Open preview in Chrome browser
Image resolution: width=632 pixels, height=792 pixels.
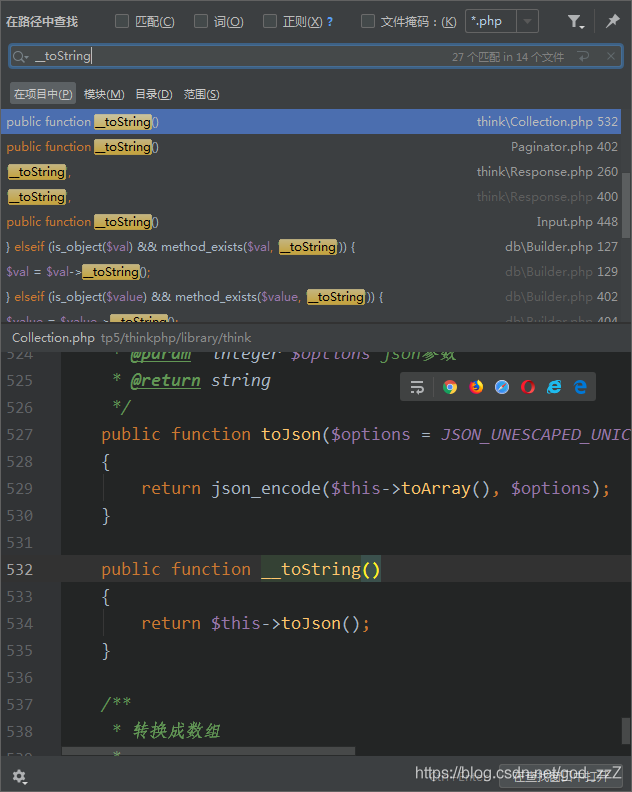click(450, 387)
